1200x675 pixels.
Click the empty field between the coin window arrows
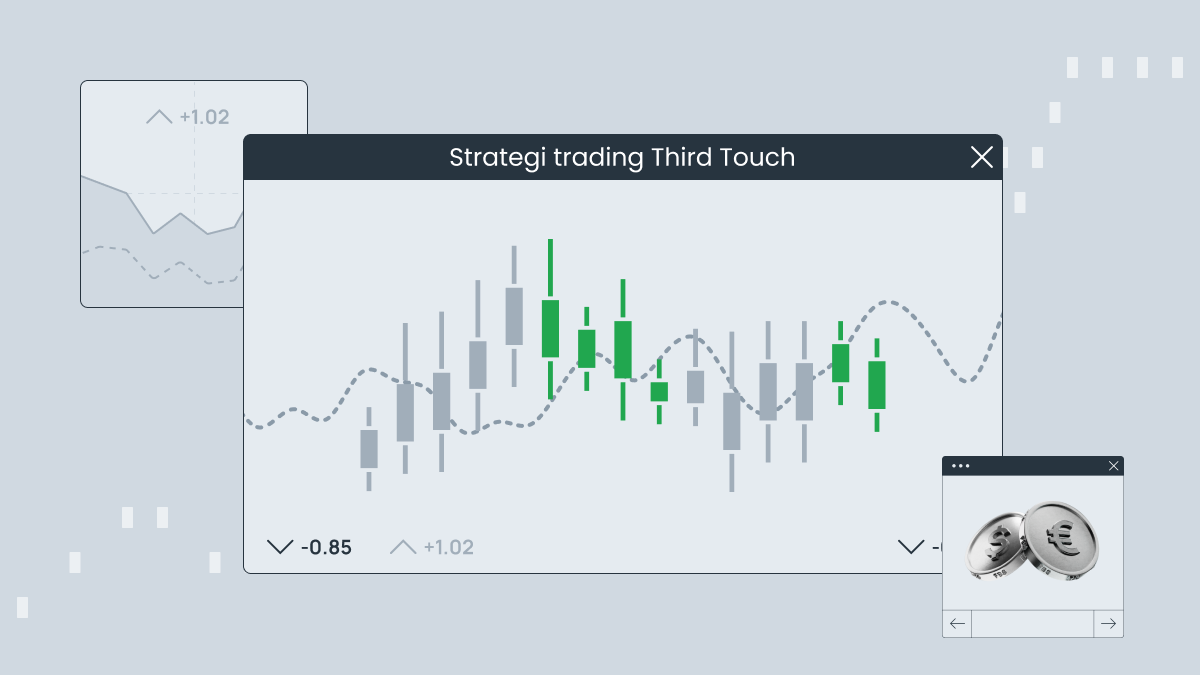[x=1032, y=624]
